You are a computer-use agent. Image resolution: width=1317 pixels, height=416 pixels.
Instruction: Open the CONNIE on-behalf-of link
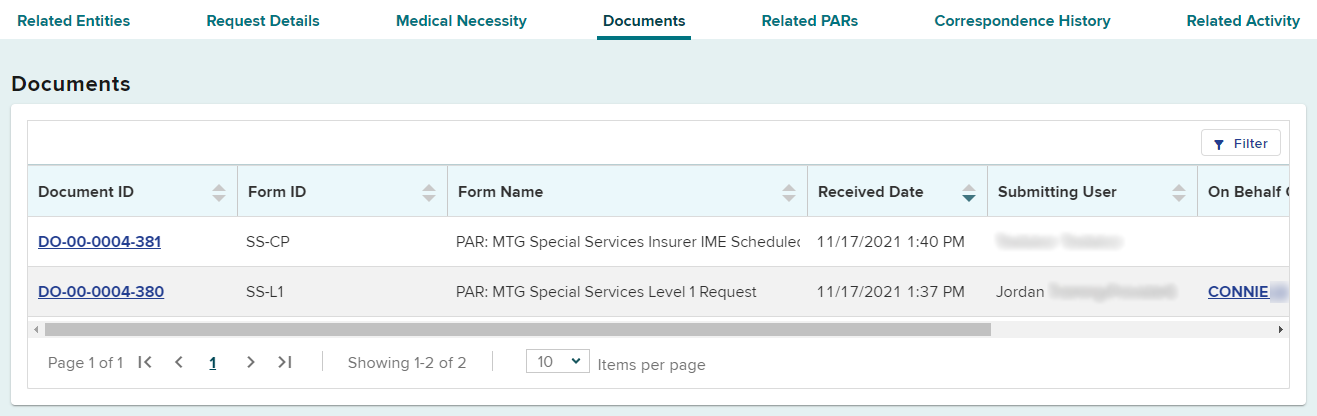[1238, 292]
